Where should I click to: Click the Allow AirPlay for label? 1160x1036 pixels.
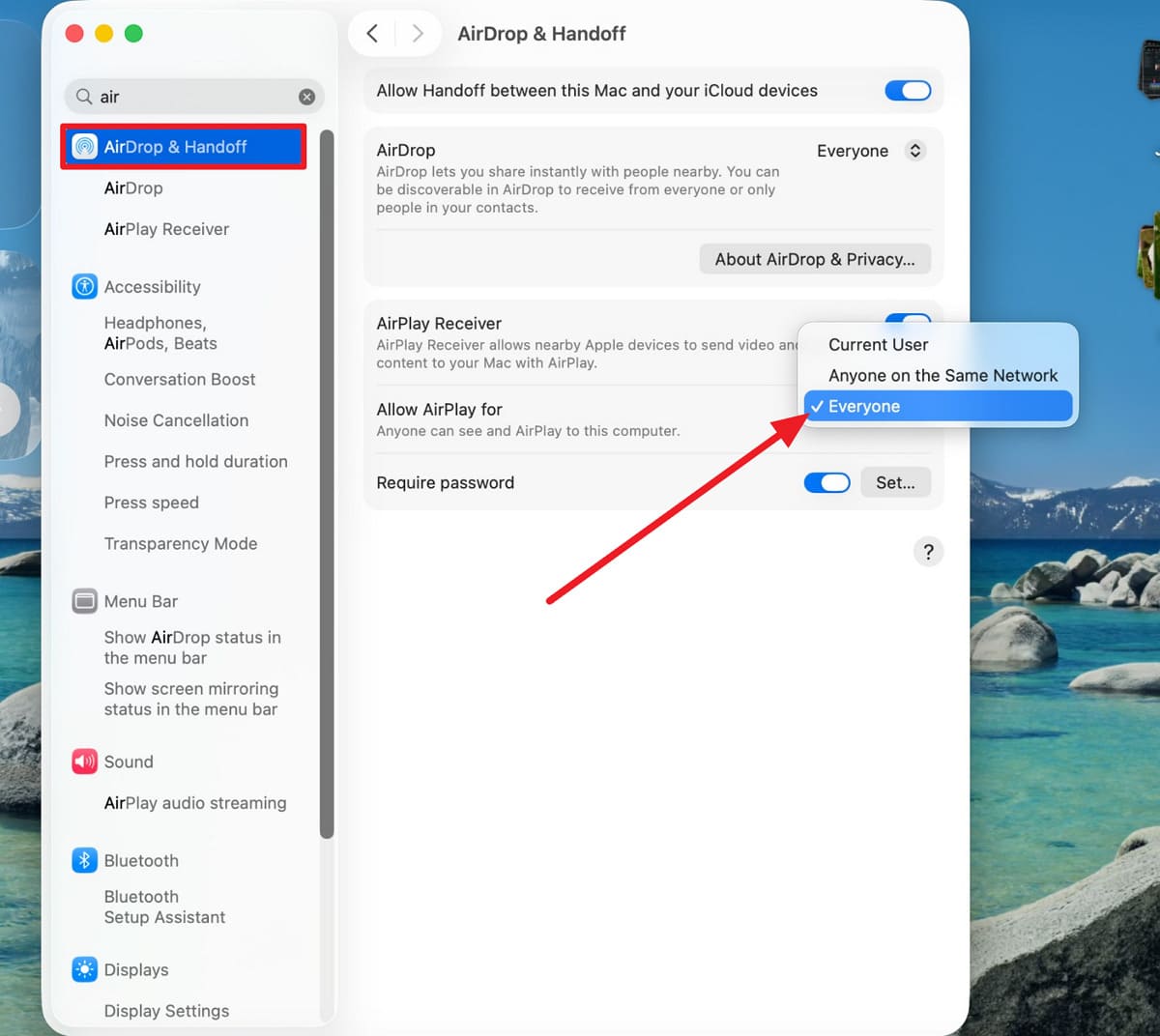(x=439, y=410)
